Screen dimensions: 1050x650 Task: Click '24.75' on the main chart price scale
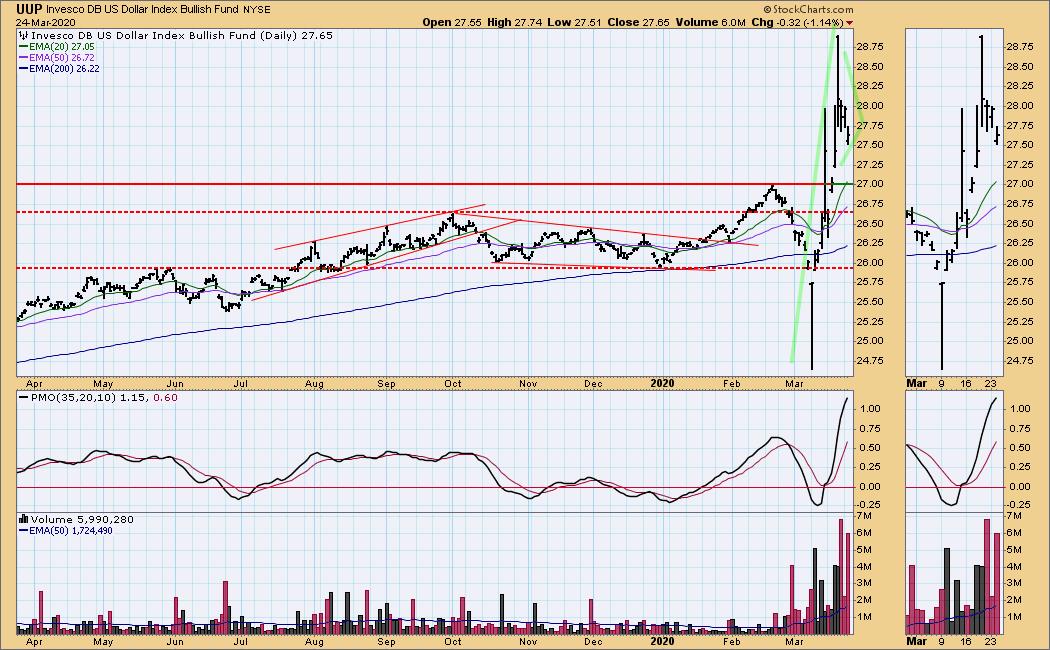869,361
